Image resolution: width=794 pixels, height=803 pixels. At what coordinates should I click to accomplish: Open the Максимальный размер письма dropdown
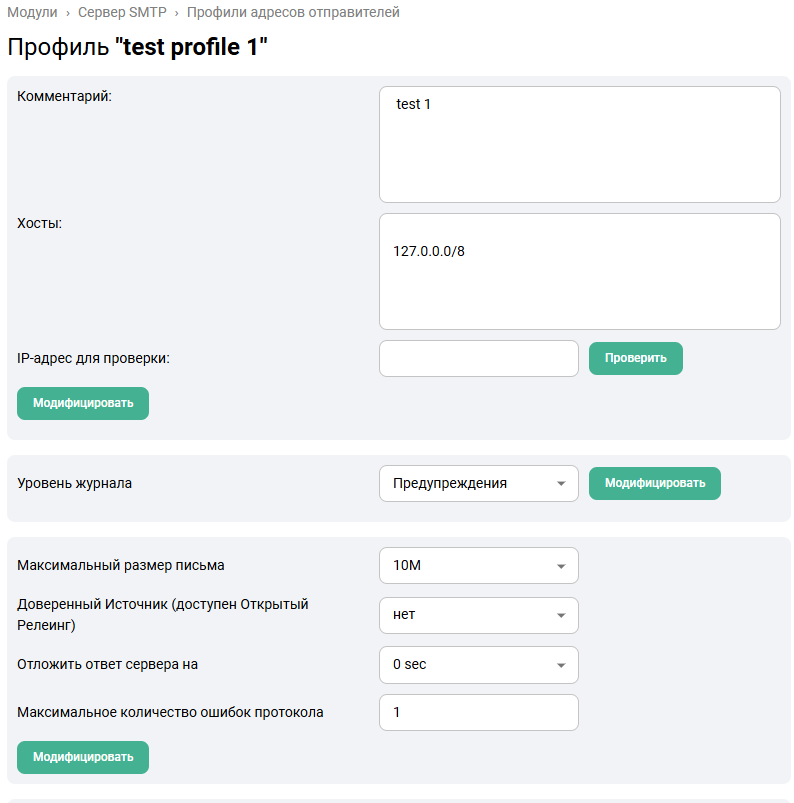[478, 565]
